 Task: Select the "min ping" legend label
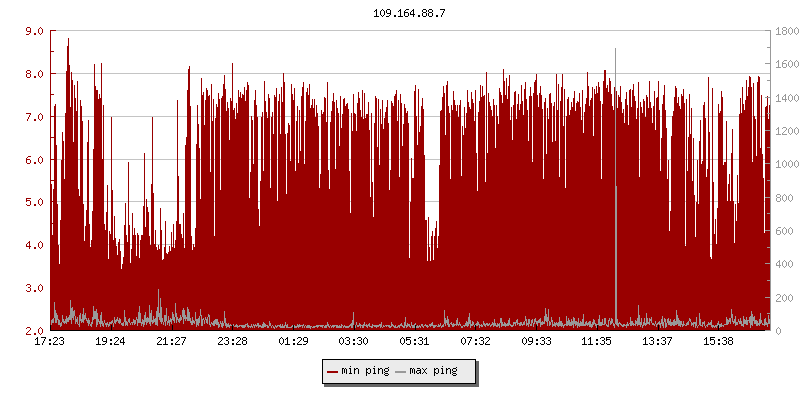point(364,371)
